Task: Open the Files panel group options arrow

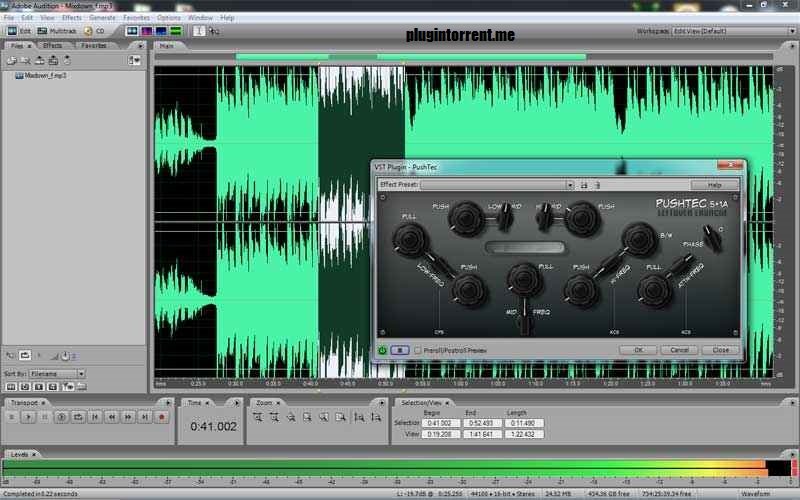Action: (x=140, y=45)
